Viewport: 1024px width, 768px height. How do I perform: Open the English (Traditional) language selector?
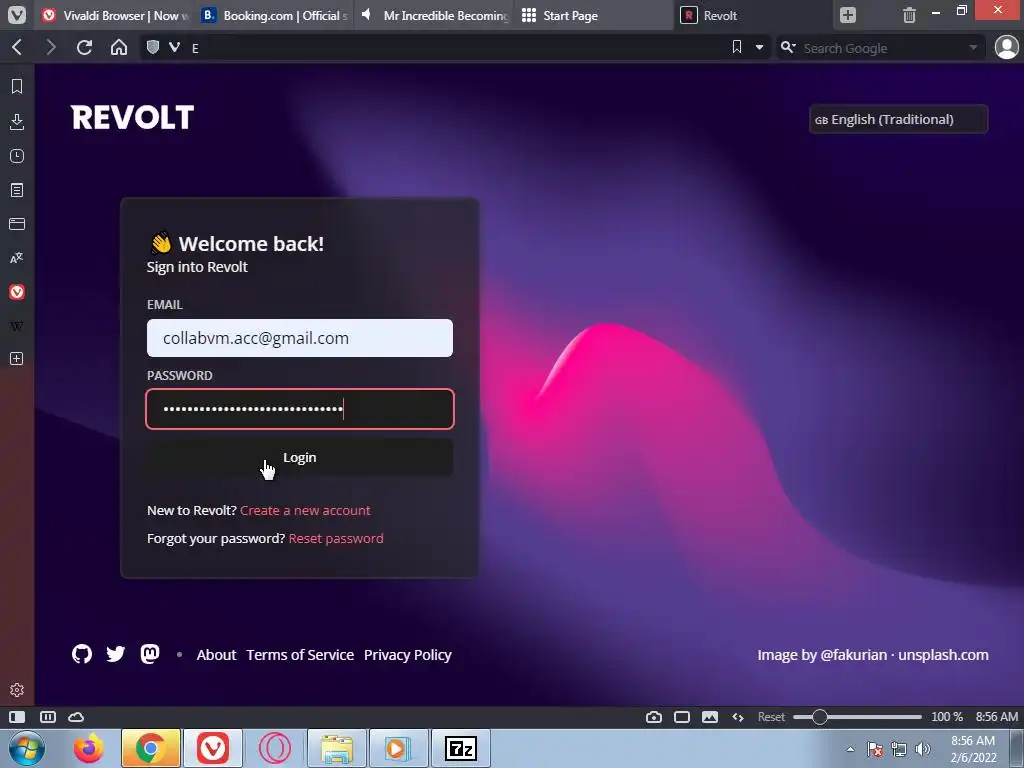[x=898, y=119]
